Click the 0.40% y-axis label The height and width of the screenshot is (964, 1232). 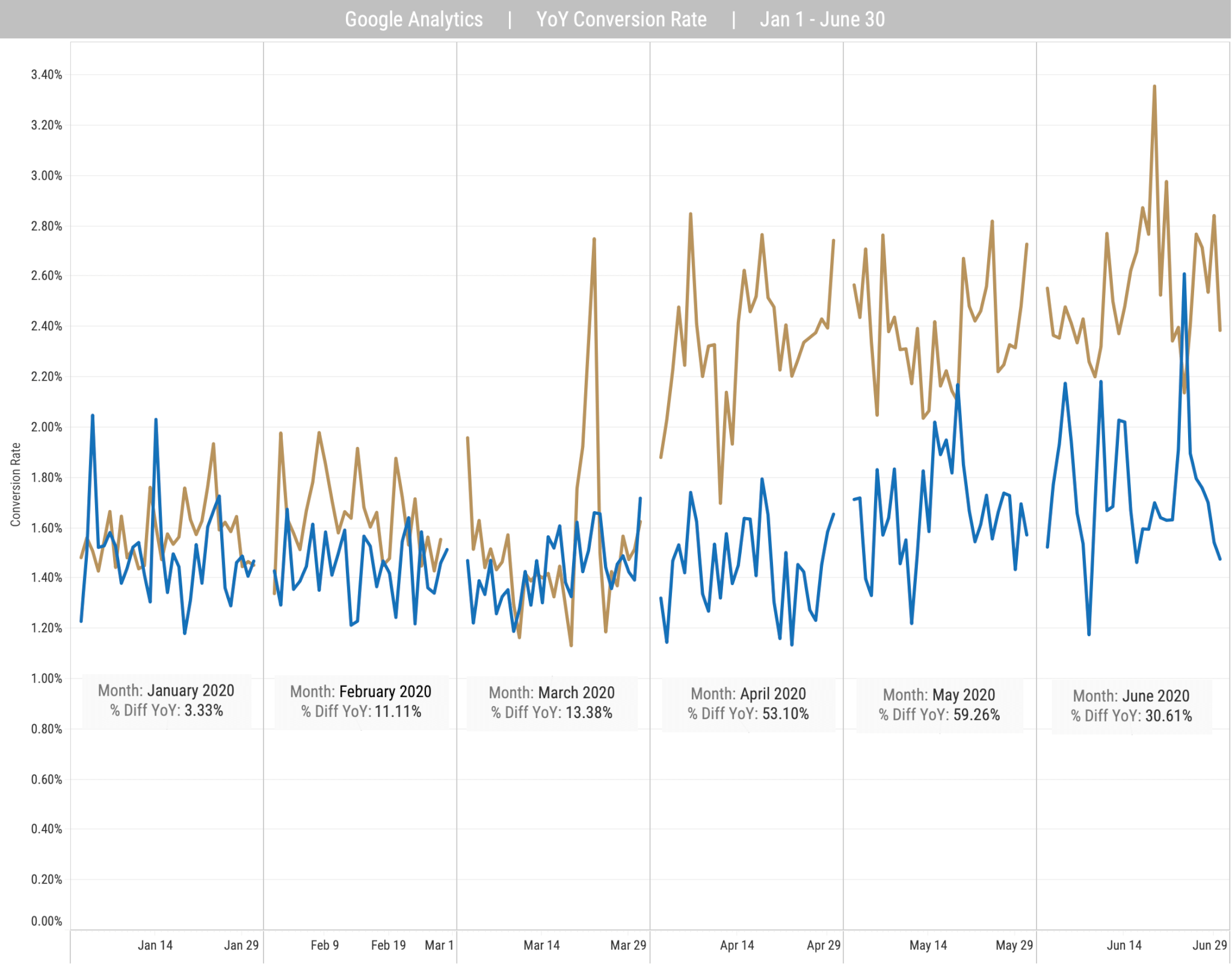[x=46, y=829]
